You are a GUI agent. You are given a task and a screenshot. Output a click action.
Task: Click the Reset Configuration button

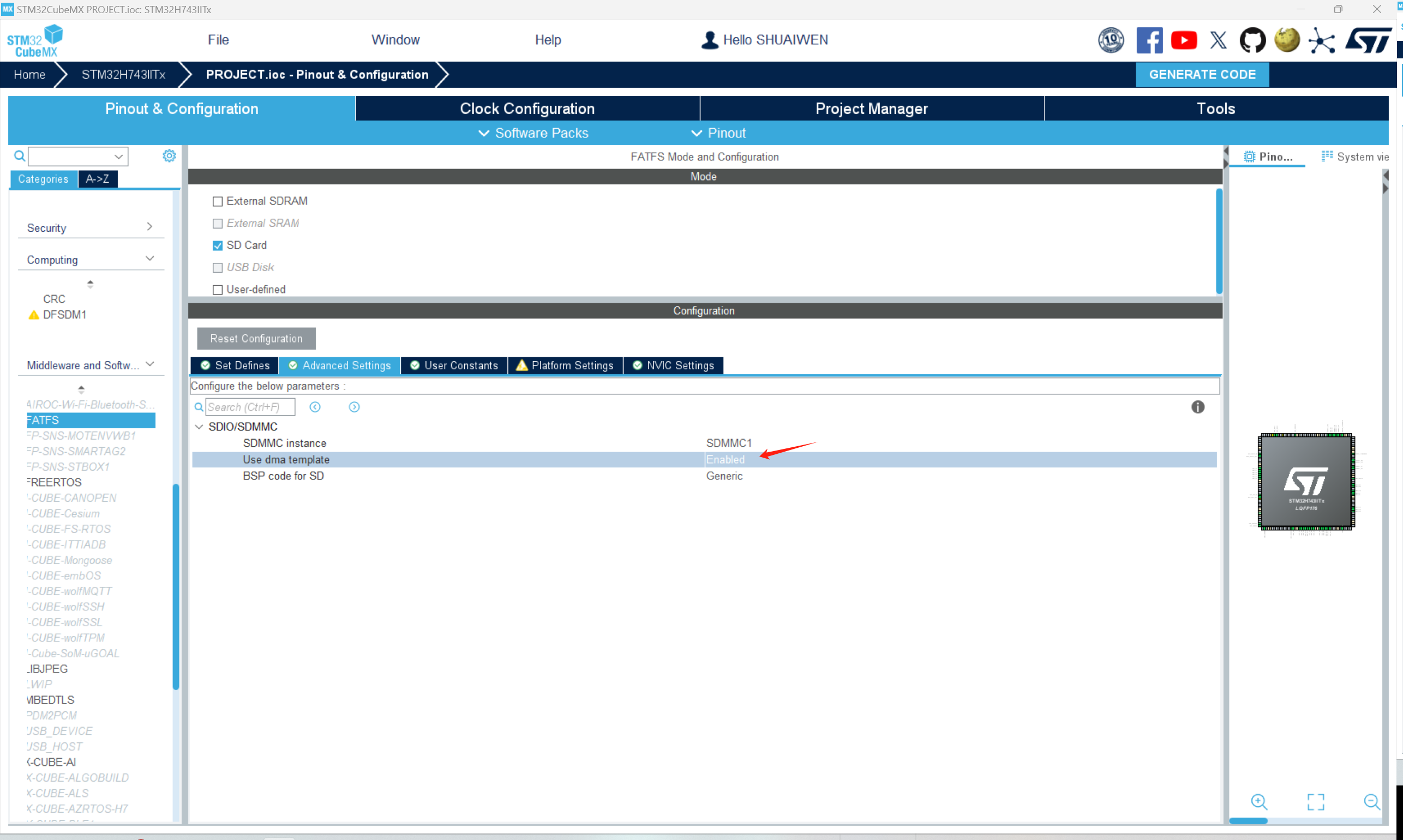(256, 339)
